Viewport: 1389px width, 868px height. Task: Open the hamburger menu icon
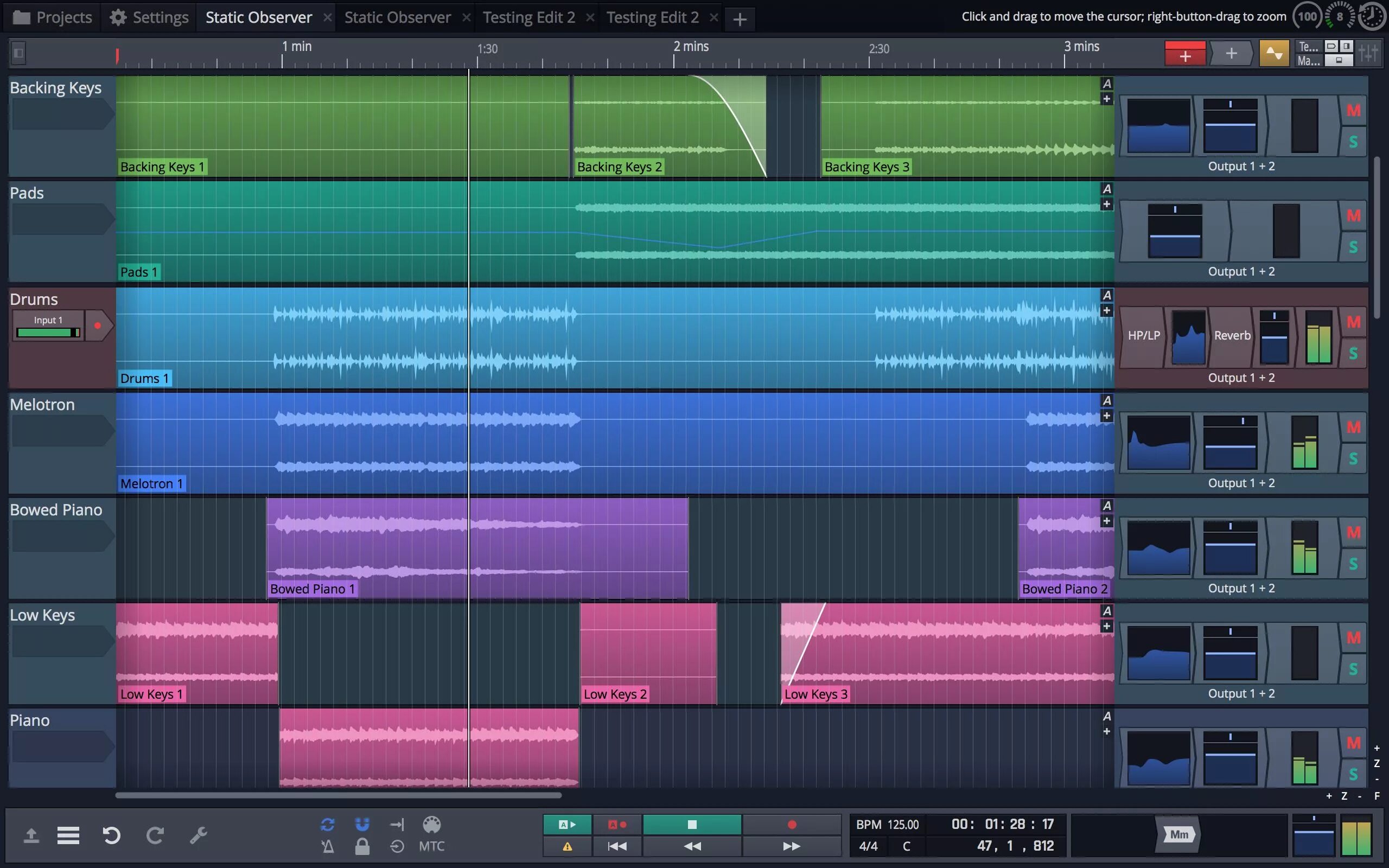[68, 835]
